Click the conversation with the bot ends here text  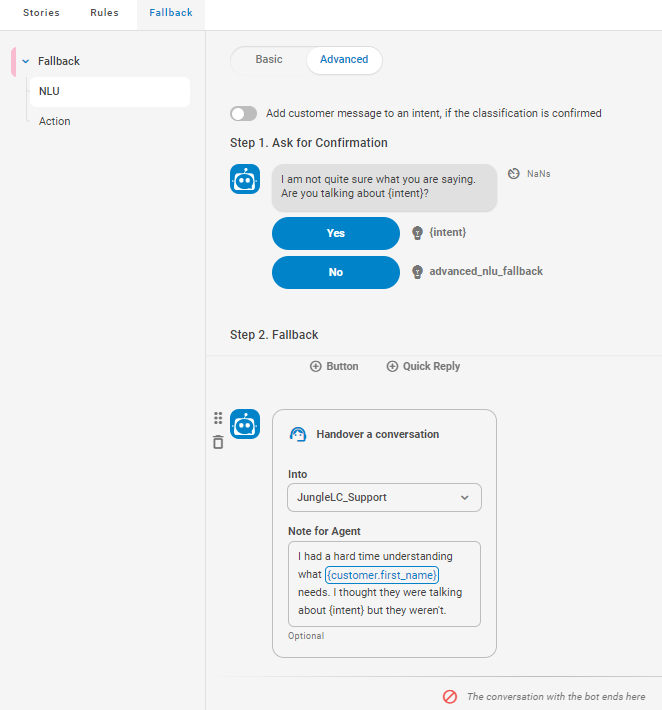[556, 696]
